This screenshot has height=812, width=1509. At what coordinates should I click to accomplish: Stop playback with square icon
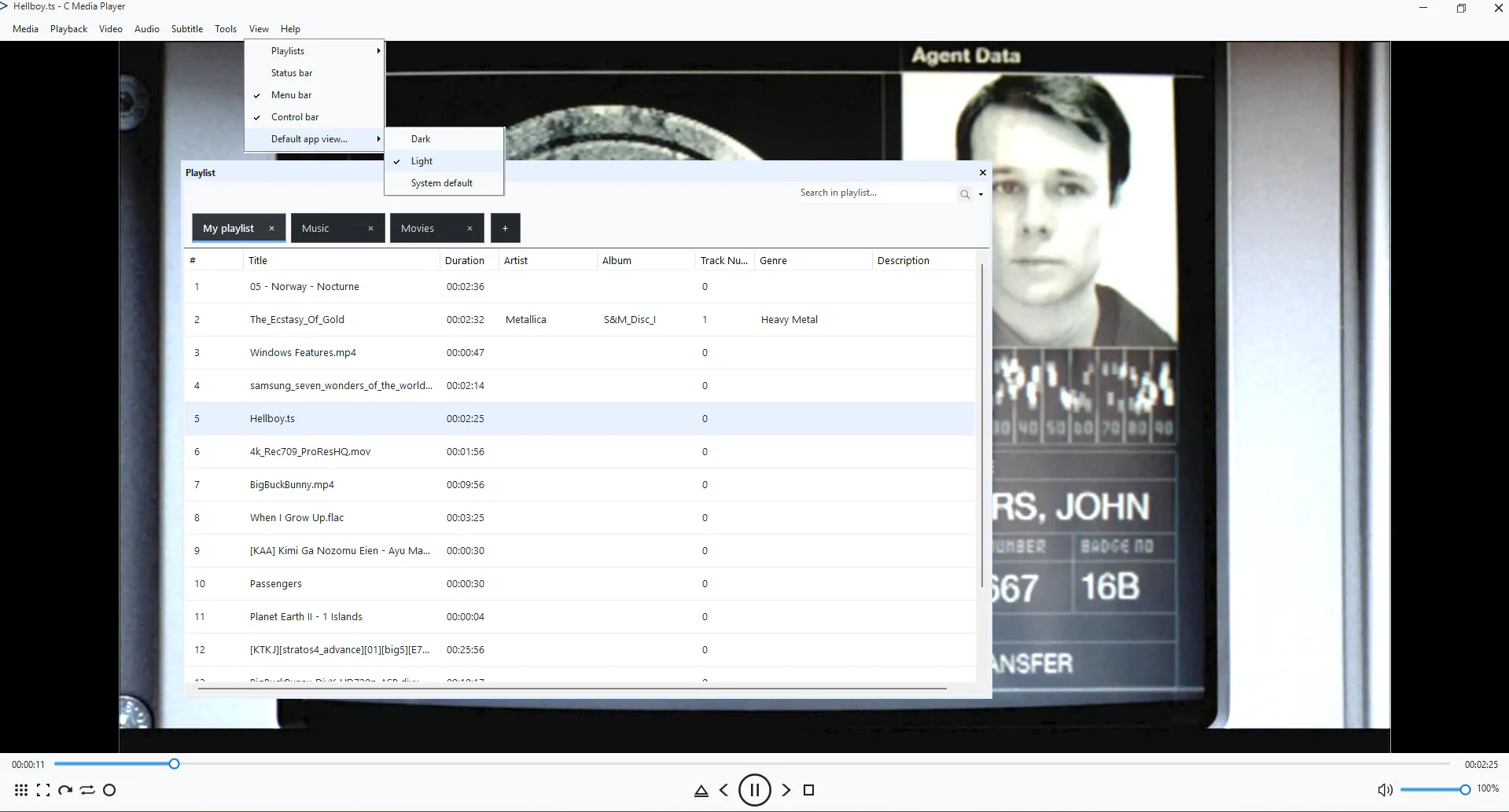tap(808, 790)
